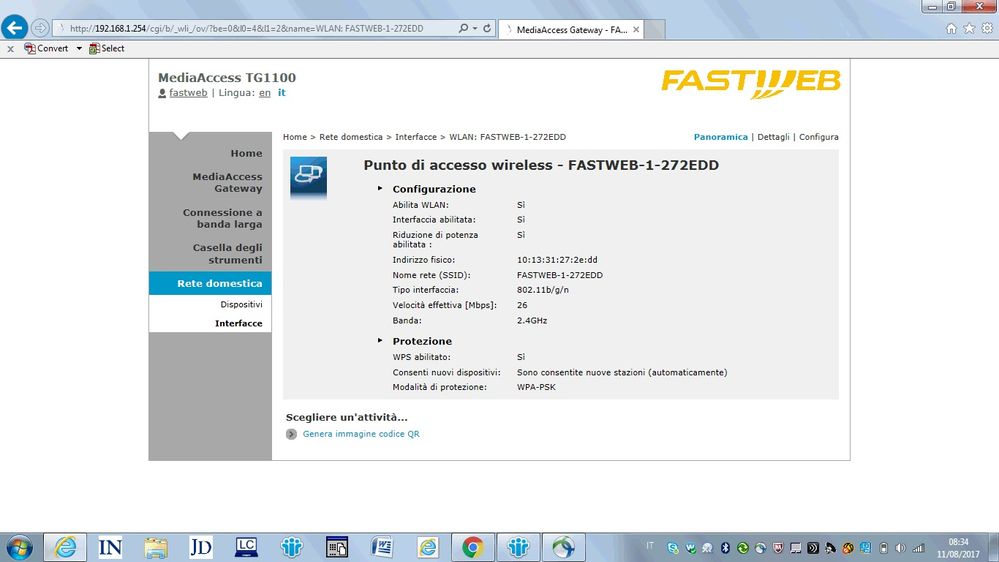Screen dimensions: 999x562
Task: Open the LC application in the taskbar
Action: tap(246, 547)
